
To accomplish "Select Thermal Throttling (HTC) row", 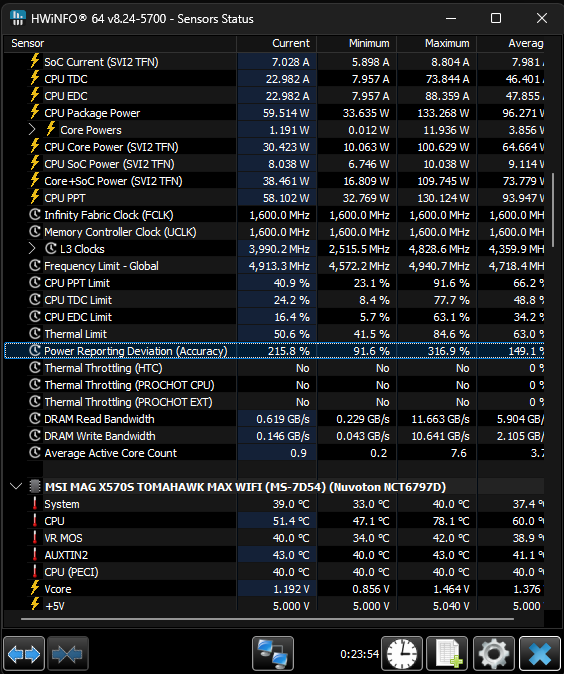I will pyautogui.click(x=274, y=368).
